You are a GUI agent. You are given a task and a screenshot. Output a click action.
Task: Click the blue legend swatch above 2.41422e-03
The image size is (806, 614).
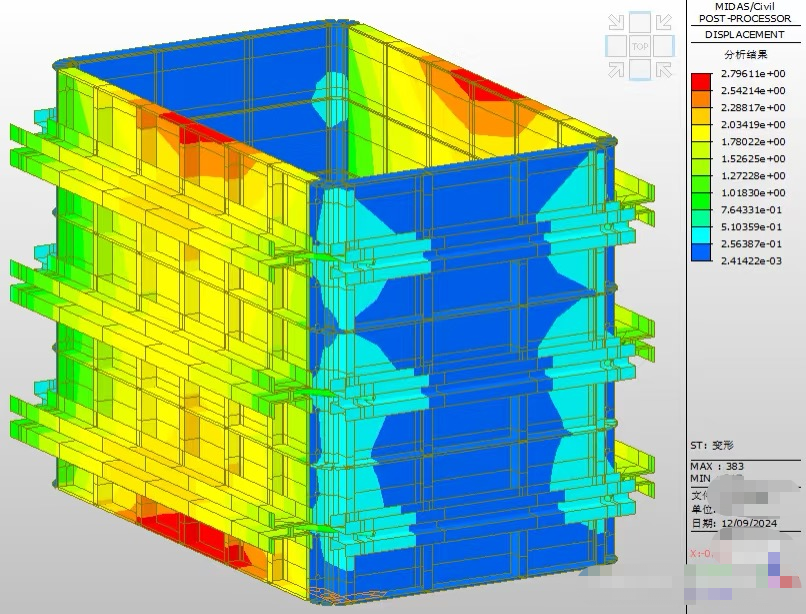[x=701, y=252]
